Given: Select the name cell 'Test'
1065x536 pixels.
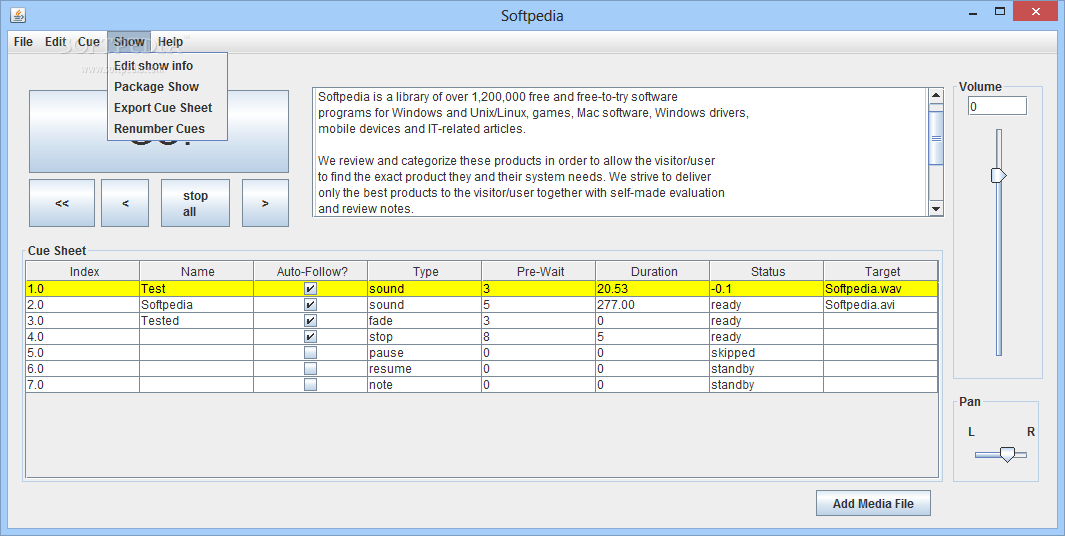Looking at the screenshot, I should point(197,289).
